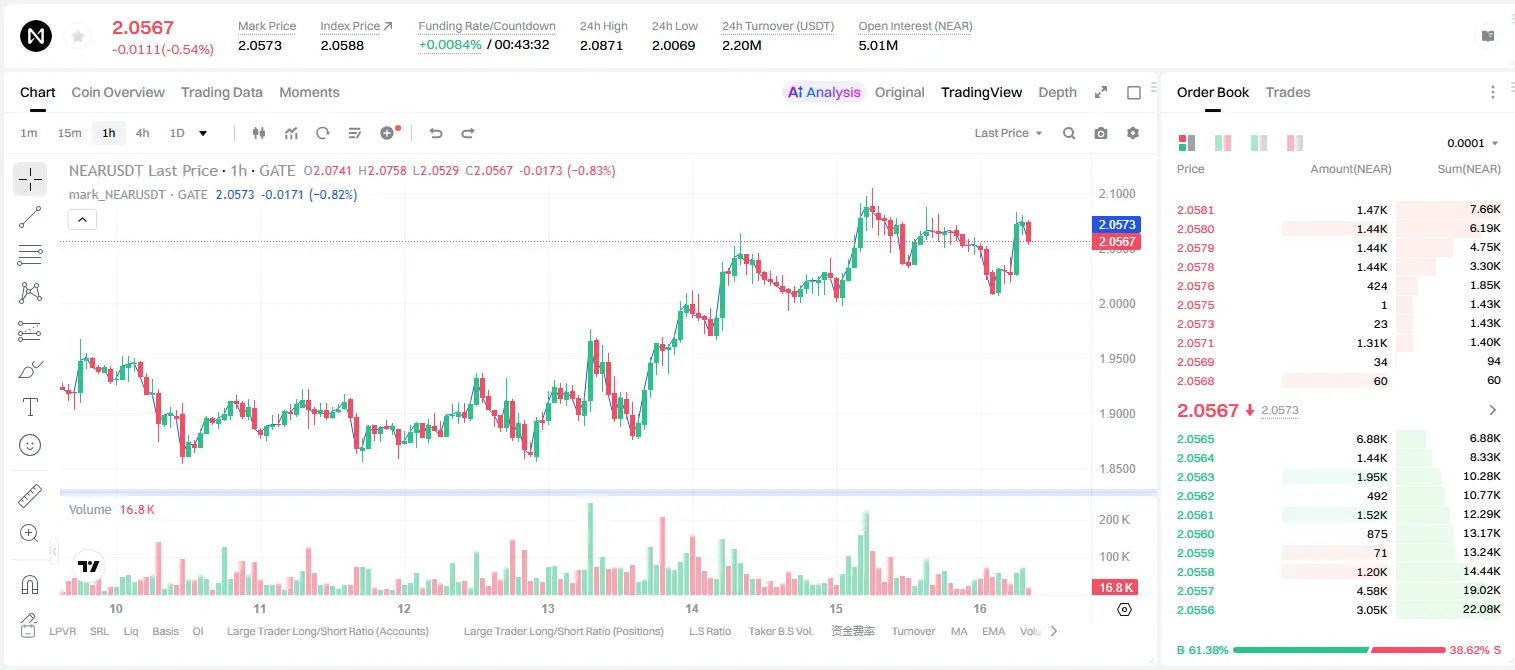Open the additional timeframes dropdown arrow

(203, 133)
